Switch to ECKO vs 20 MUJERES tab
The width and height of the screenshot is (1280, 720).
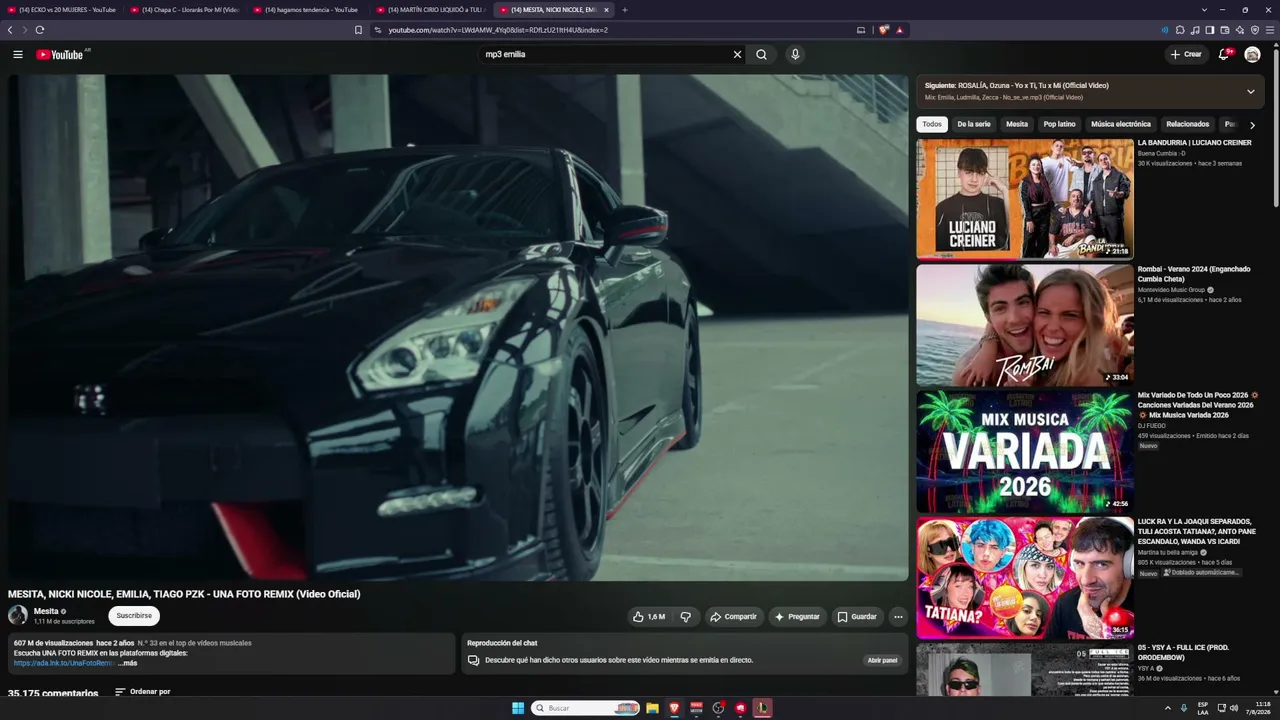(x=62, y=10)
